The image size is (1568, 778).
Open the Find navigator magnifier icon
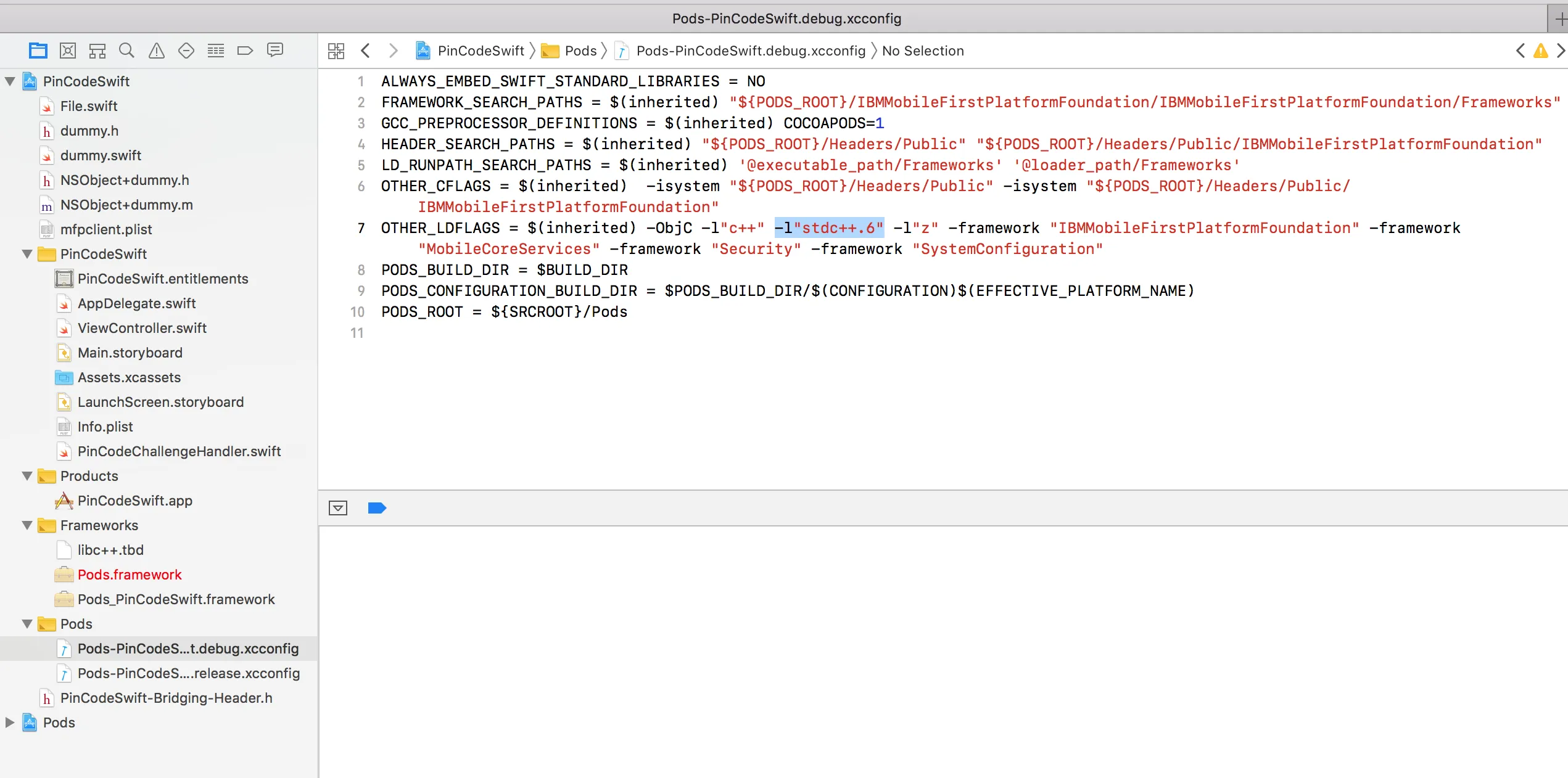[126, 51]
